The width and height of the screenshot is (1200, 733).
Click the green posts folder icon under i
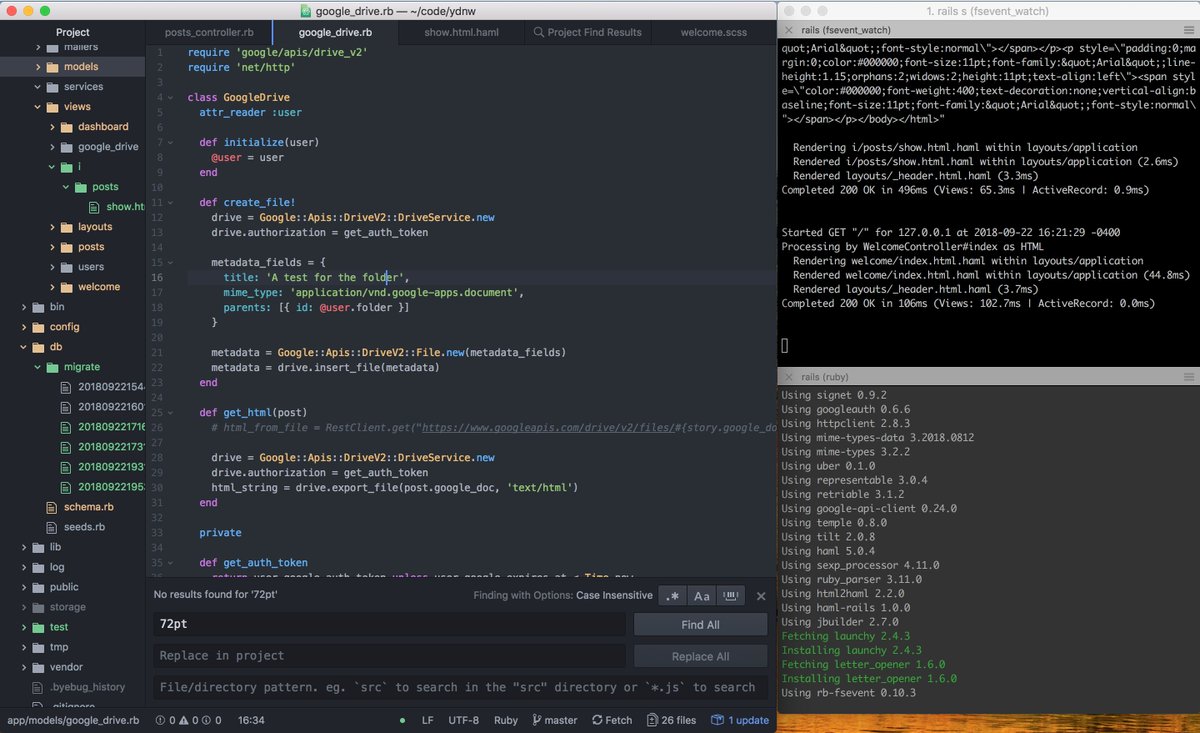click(x=81, y=187)
